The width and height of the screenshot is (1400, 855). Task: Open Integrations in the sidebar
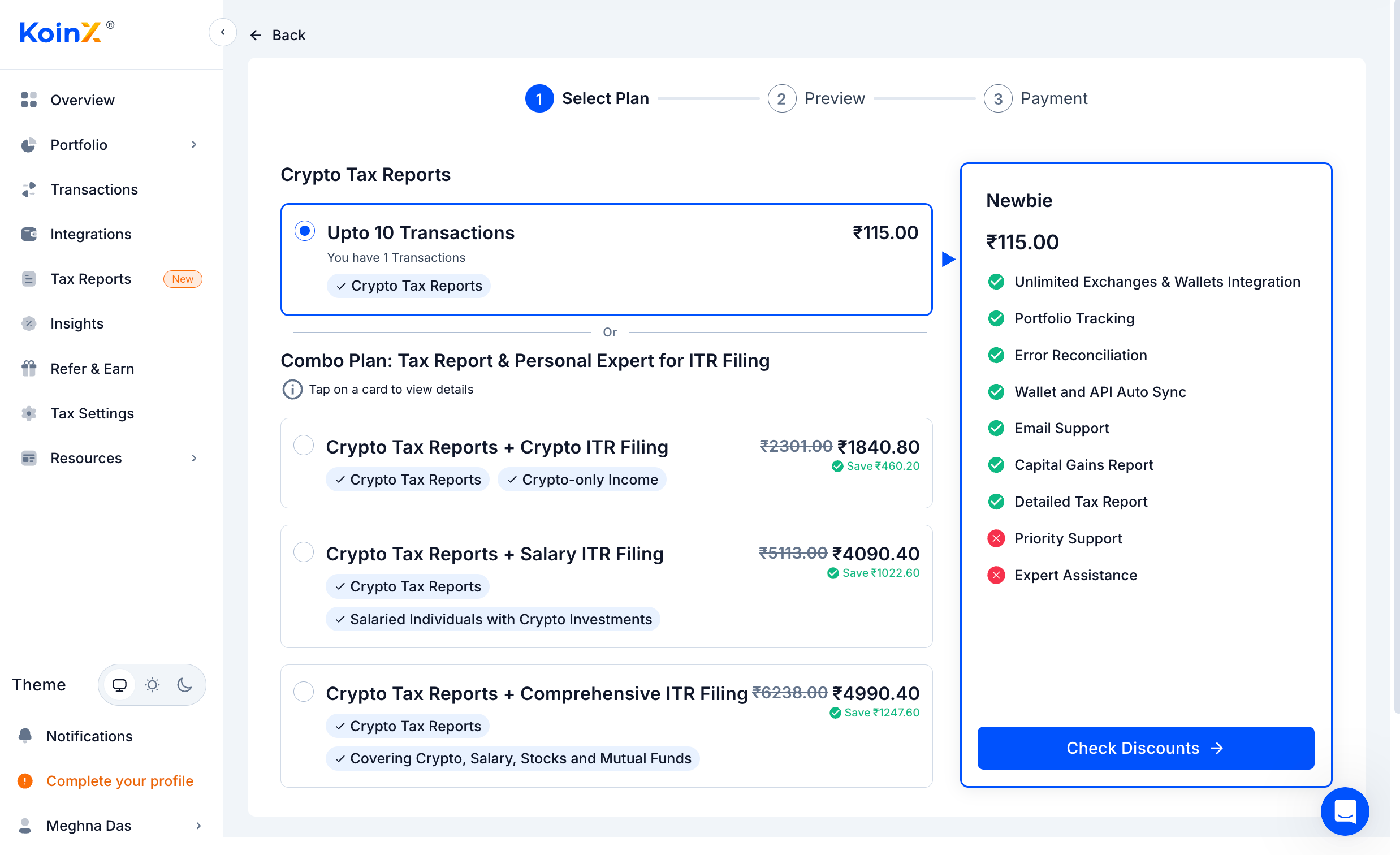[91, 234]
